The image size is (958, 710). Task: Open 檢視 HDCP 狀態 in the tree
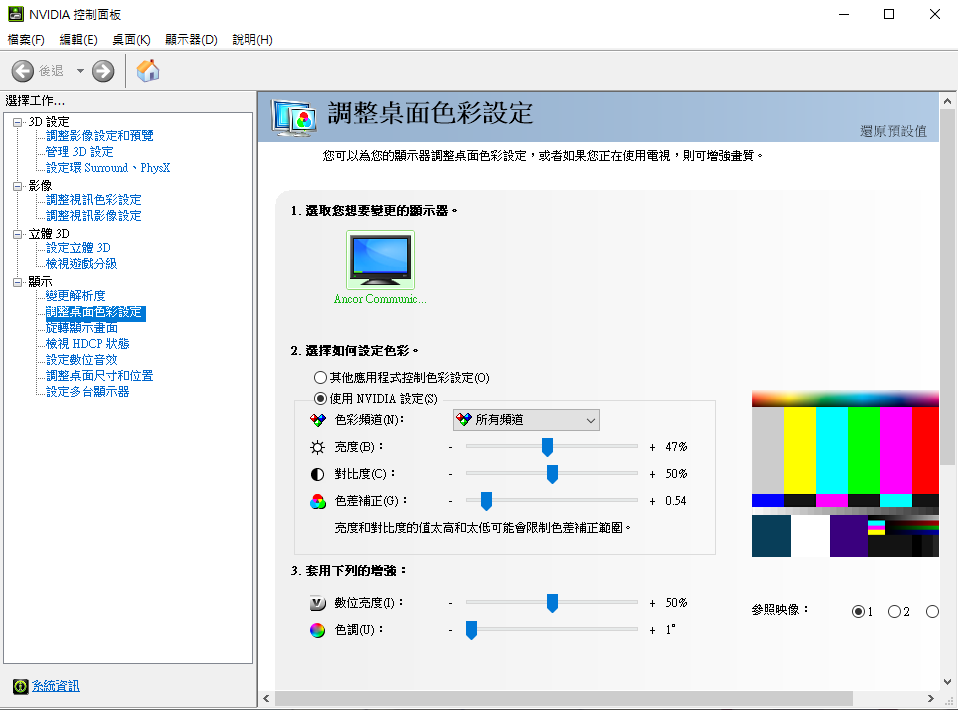pyautogui.click(x=87, y=343)
